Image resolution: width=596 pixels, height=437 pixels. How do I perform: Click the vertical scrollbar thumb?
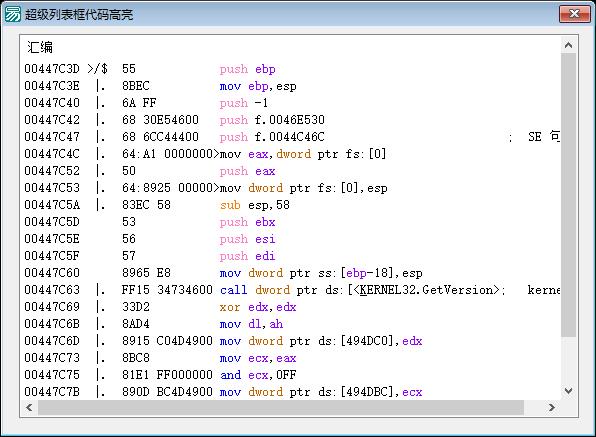[x=569, y=195]
